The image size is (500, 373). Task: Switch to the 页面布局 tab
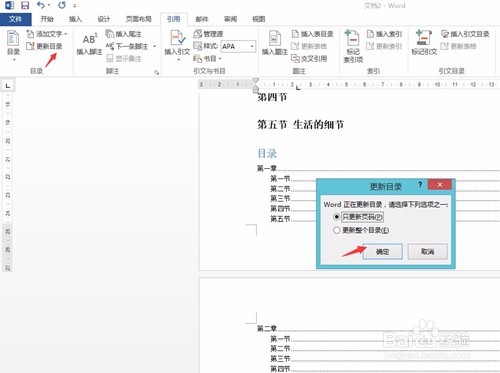pos(138,19)
